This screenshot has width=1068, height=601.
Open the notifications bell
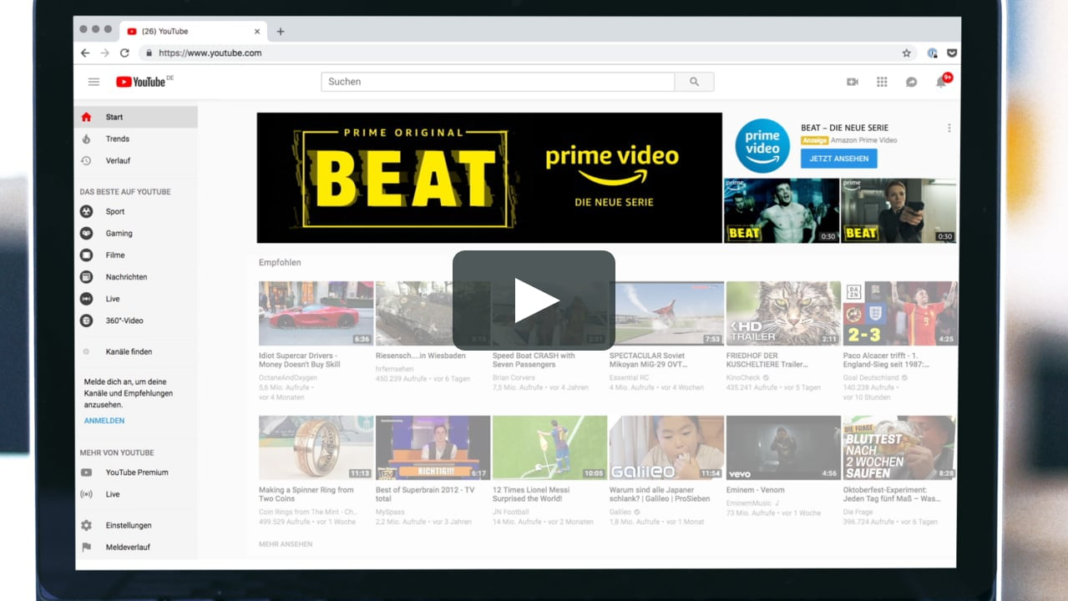click(941, 82)
